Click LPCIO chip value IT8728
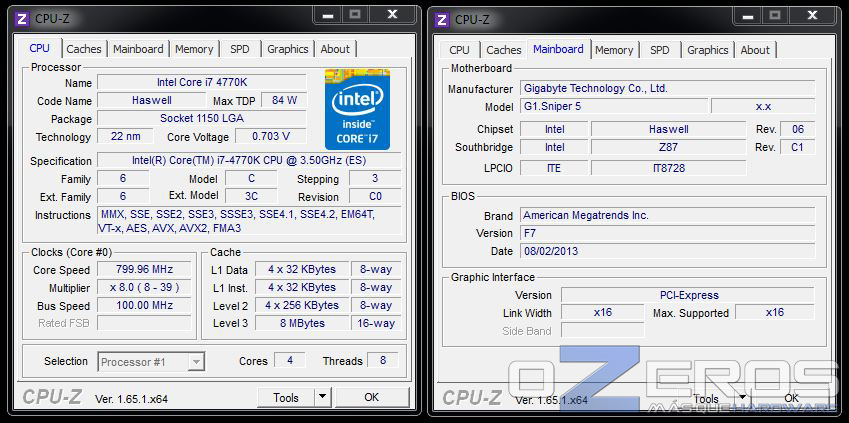Viewport: 849px width, 423px height. tap(668, 168)
